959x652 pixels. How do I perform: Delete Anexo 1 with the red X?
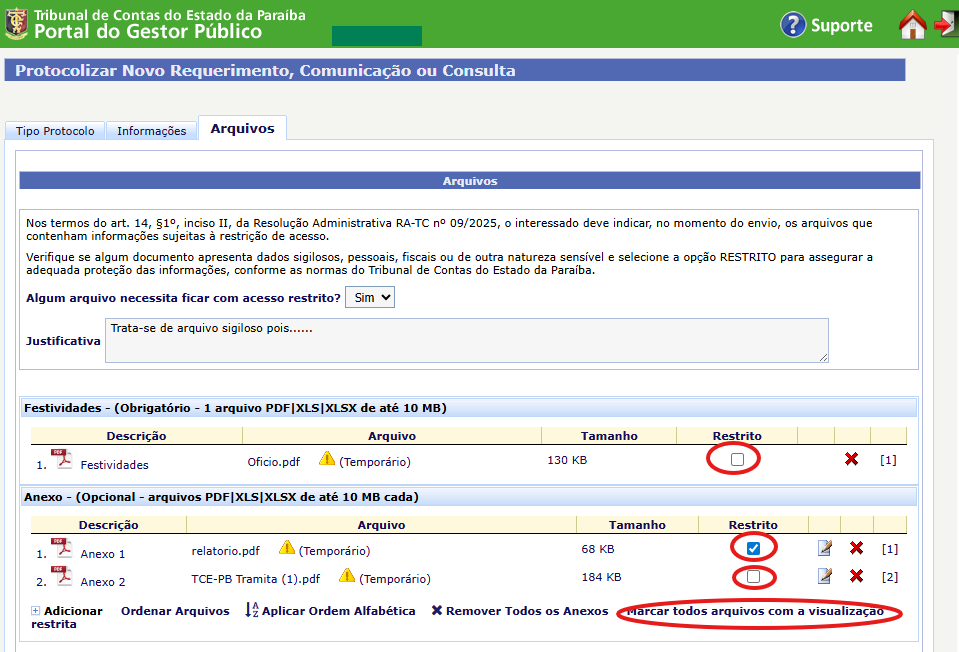[x=856, y=548]
